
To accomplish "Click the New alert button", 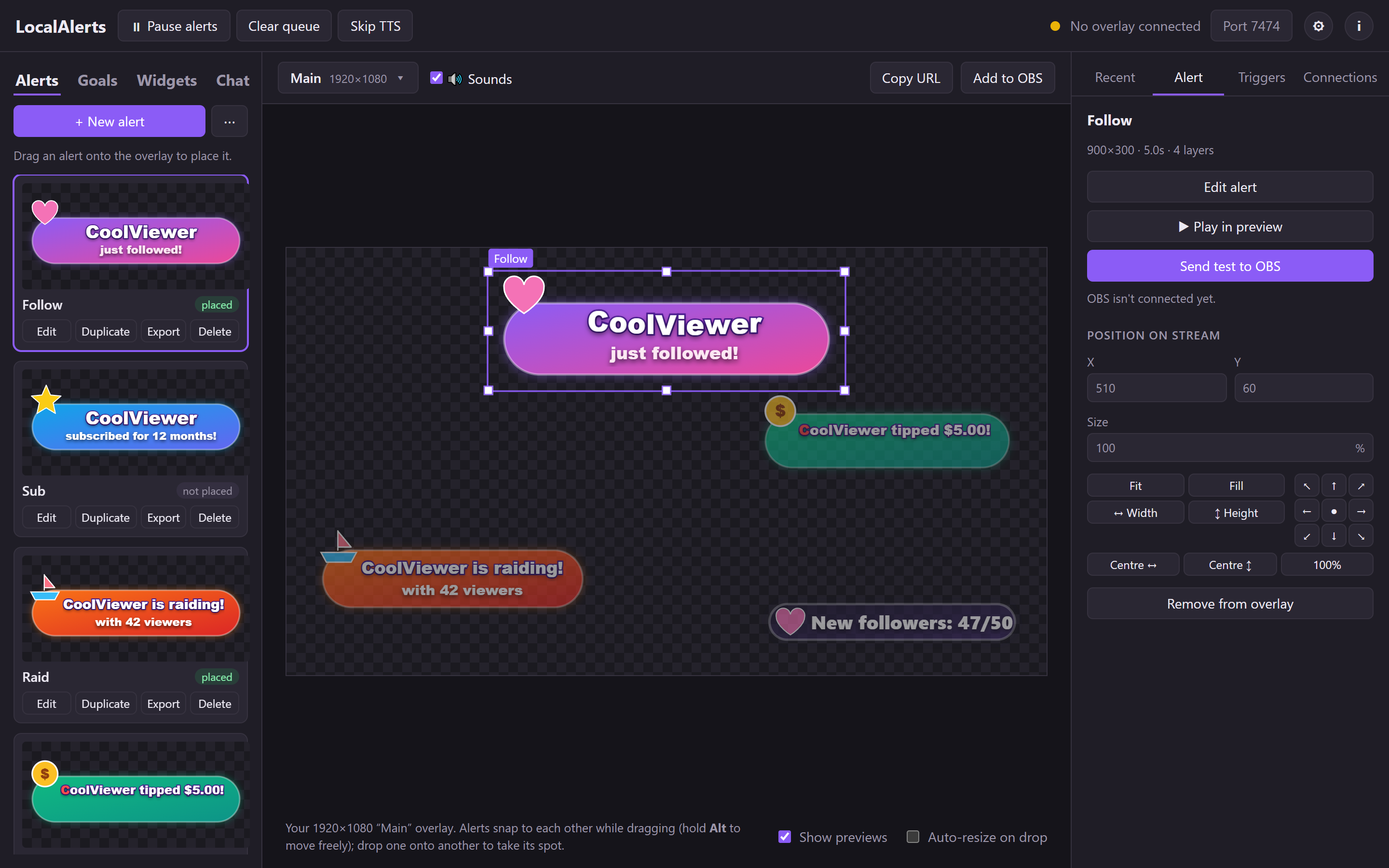I will point(109,121).
